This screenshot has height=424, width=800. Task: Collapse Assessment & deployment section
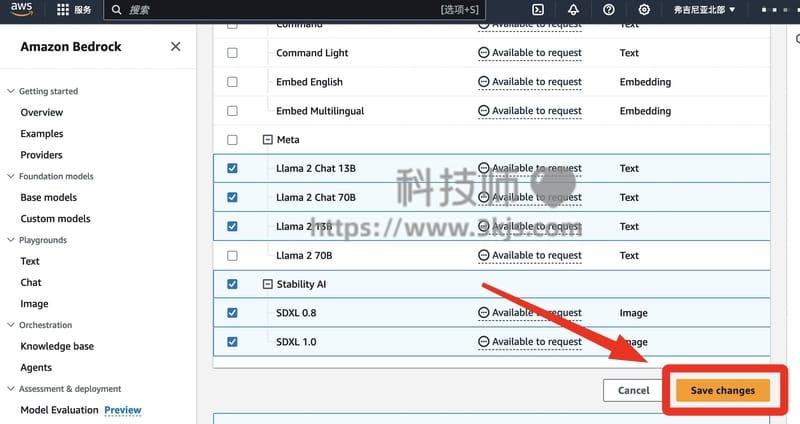click(x=11, y=389)
